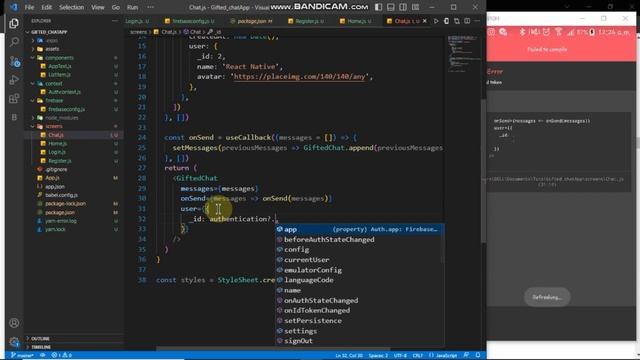Toggle the Primary Side Bar layout icon
Screen dimensions: 640x360
[x=378, y=7]
